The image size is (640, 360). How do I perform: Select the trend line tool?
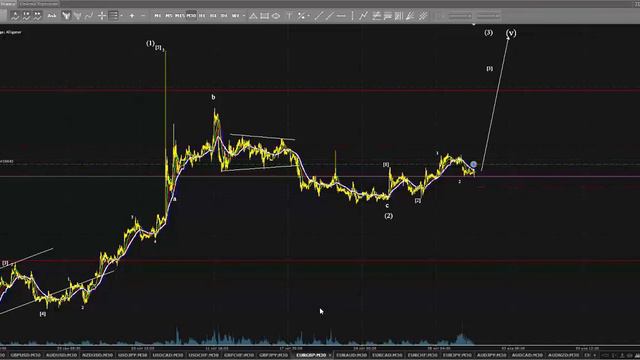pyautogui.click(x=319, y=16)
